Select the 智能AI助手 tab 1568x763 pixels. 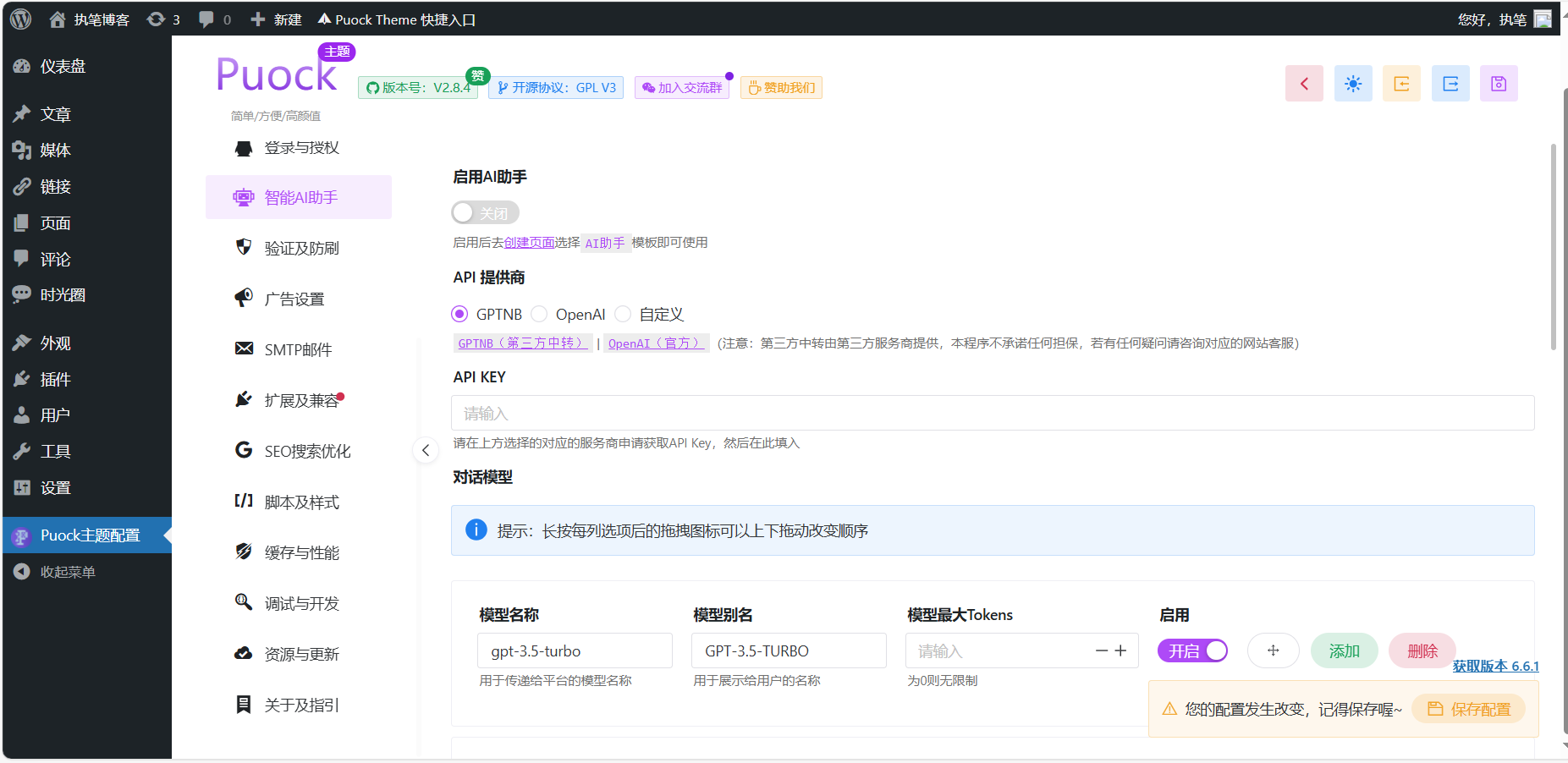coord(299,197)
